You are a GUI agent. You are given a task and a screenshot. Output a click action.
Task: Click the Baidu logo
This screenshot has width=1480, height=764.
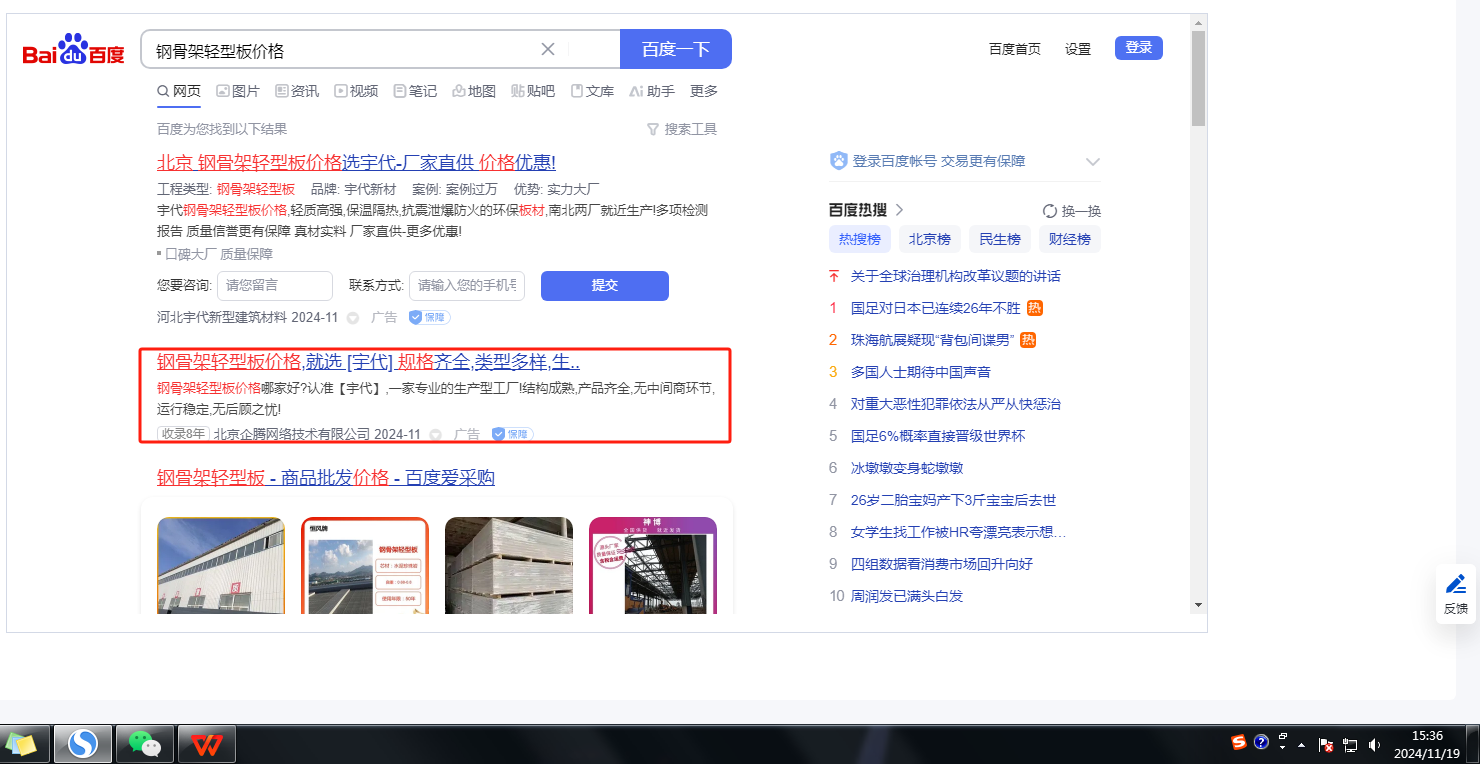coord(74,50)
